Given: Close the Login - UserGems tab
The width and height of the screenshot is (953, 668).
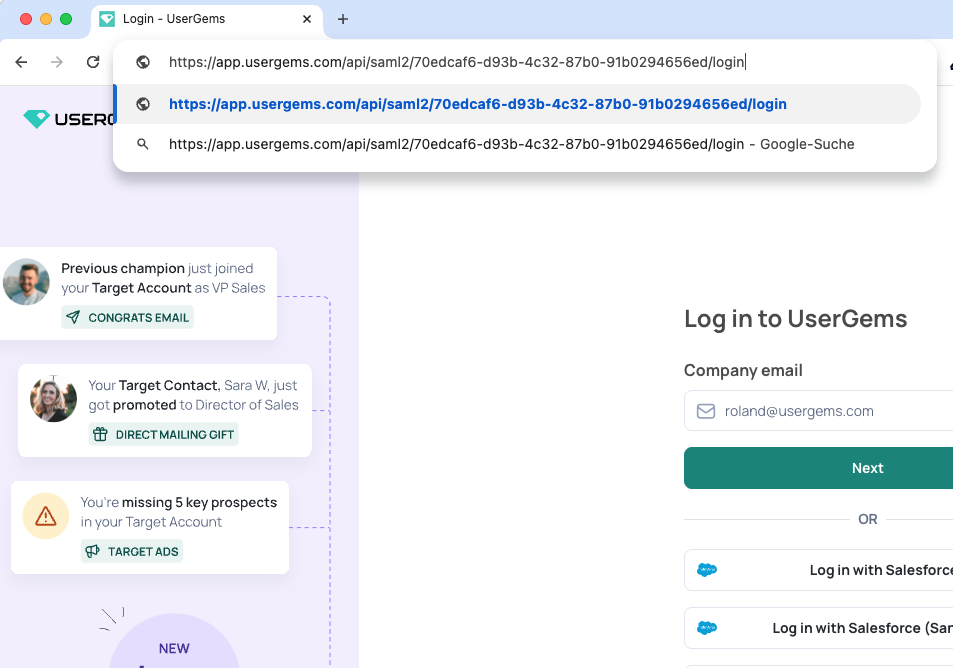Looking at the screenshot, I should pyautogui.click(x=307, y=19).
